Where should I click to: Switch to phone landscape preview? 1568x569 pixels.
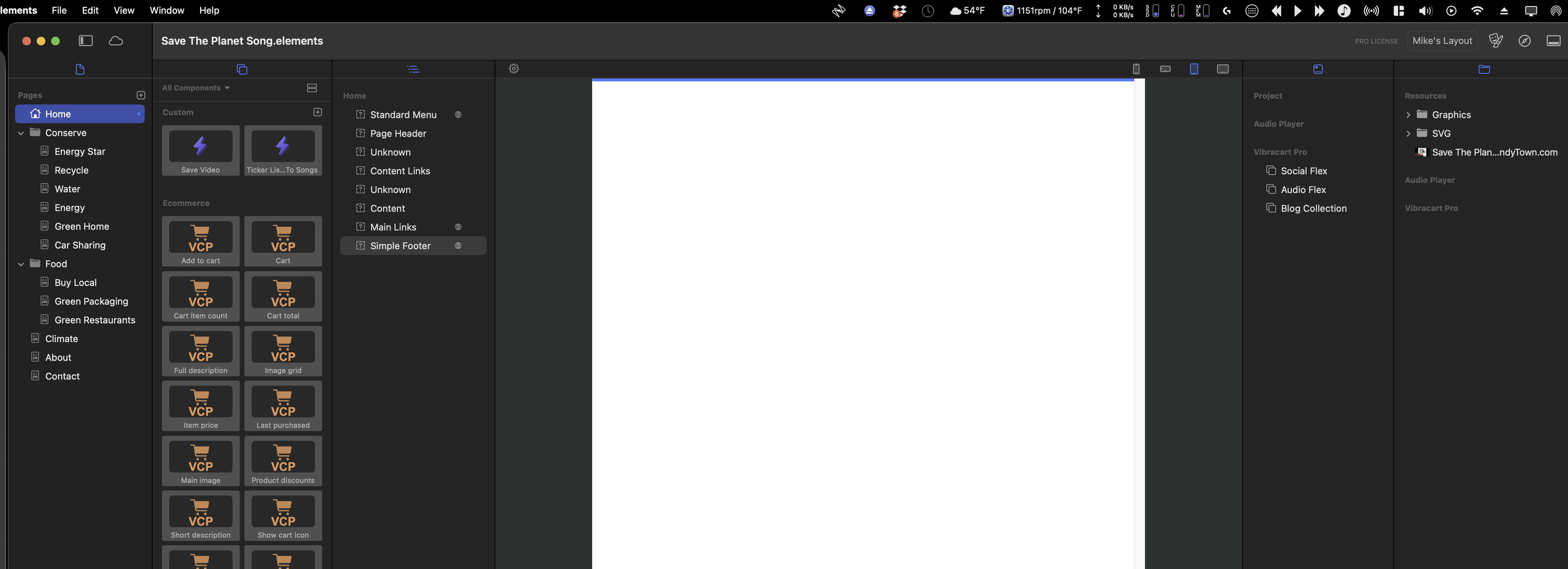[x=1165, y=69]
